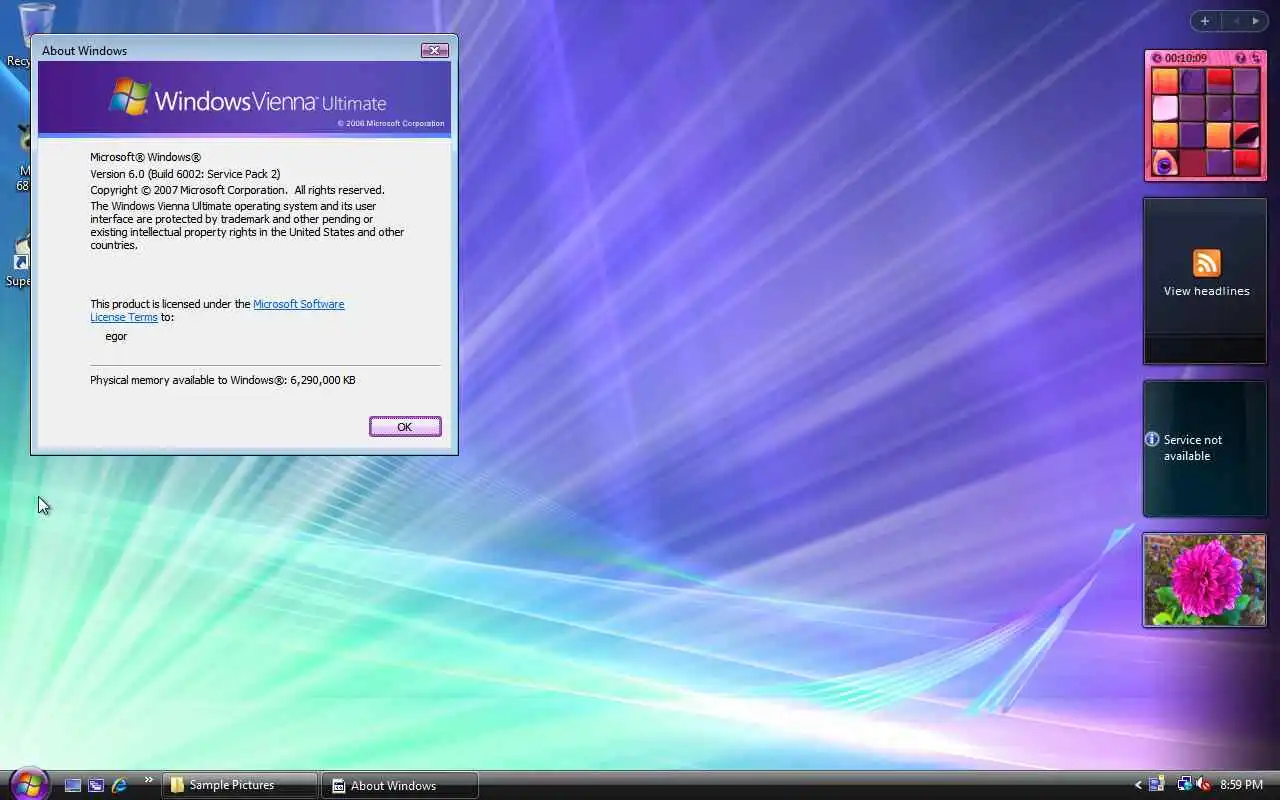Click Switch between windows quick launch icon
1280x800 pixels.
point(96,786)
